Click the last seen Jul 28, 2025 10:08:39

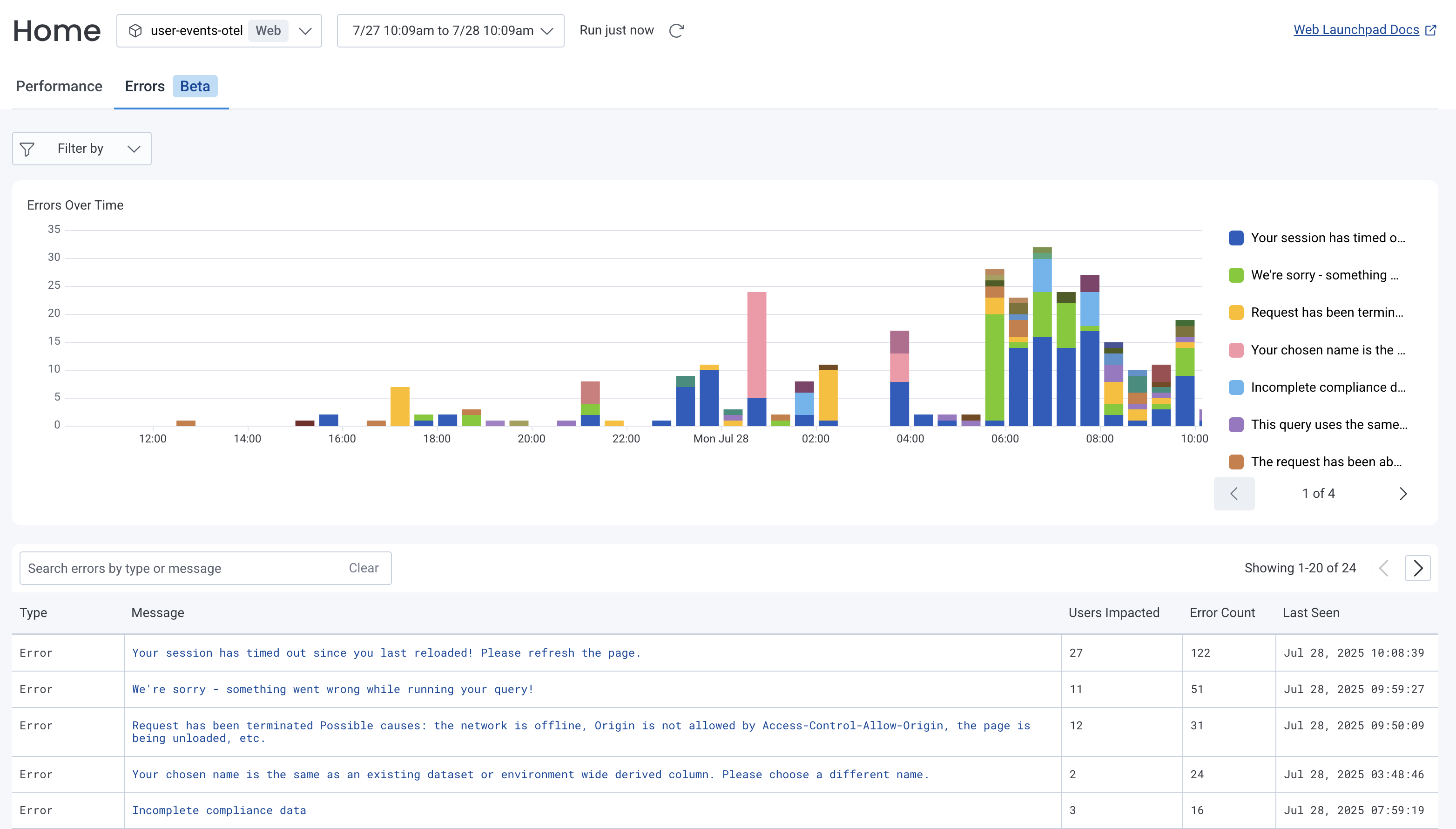point(1354,653)
